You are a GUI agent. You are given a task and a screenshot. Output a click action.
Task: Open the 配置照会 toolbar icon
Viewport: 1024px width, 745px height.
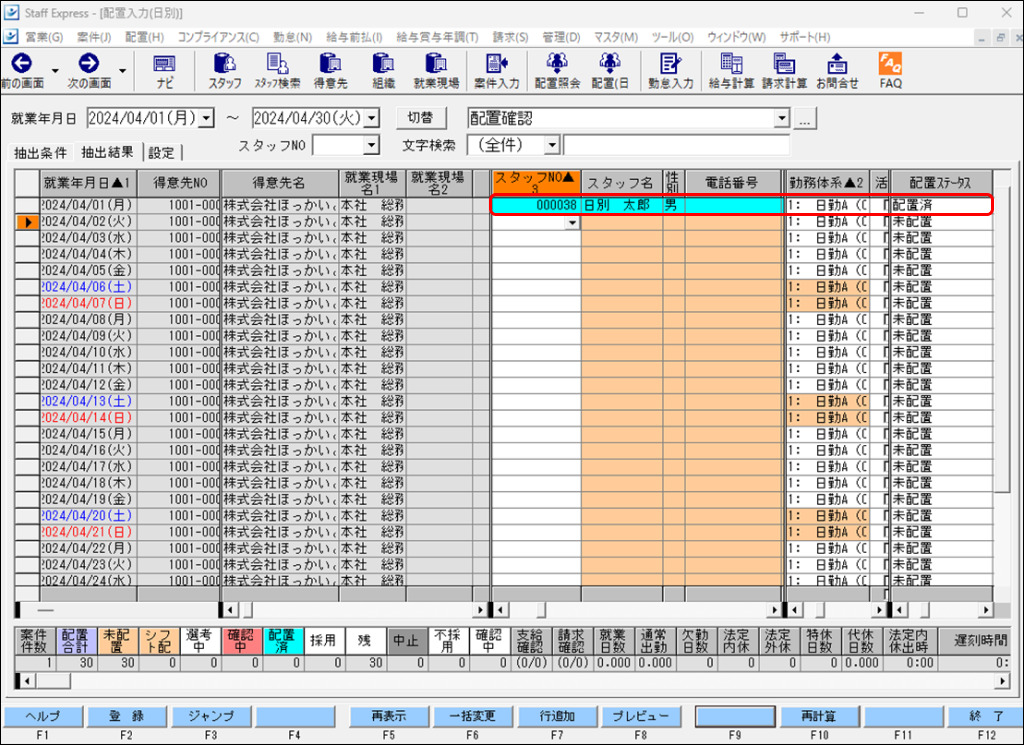557,71
